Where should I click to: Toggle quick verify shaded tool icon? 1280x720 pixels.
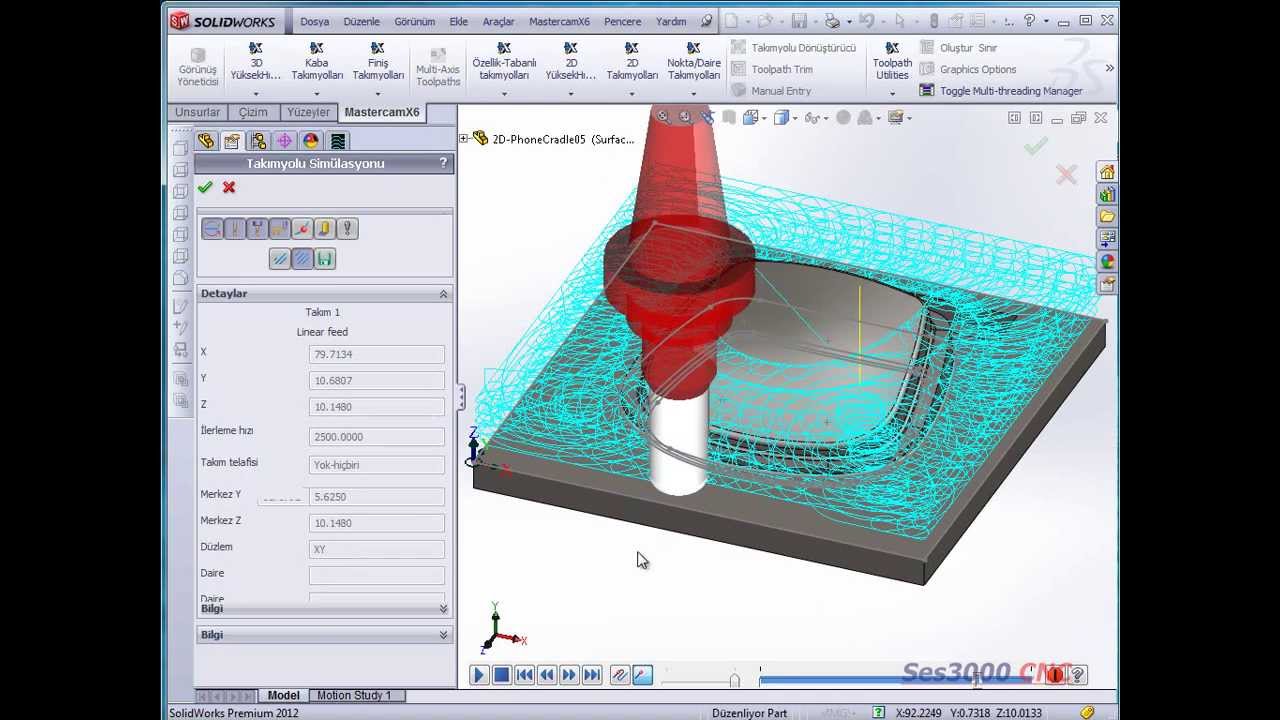coord(324,229)
